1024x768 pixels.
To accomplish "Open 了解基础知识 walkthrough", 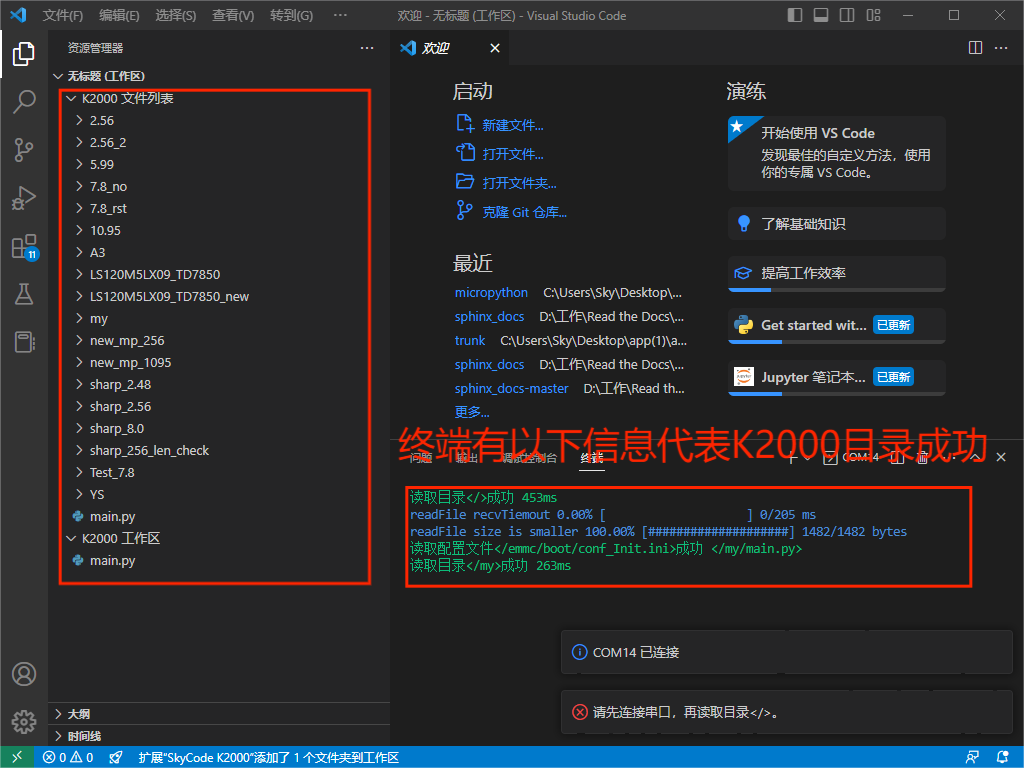I will tap(837, 223).
